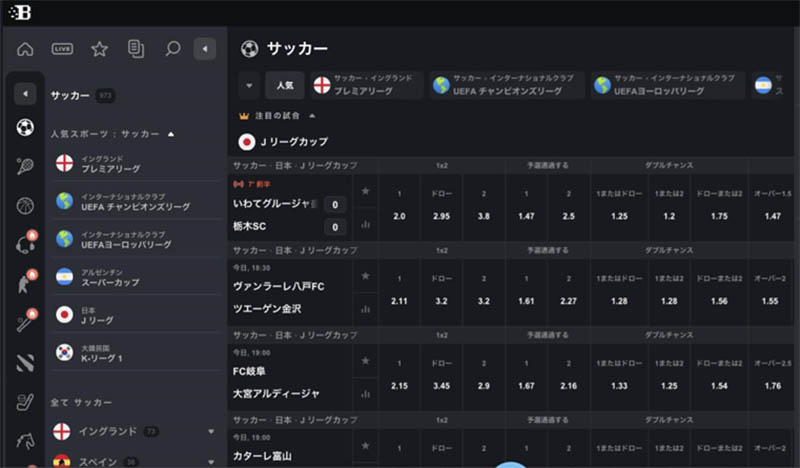
Task: Select the crossed stripes sport icon
Action: (25, 363)
